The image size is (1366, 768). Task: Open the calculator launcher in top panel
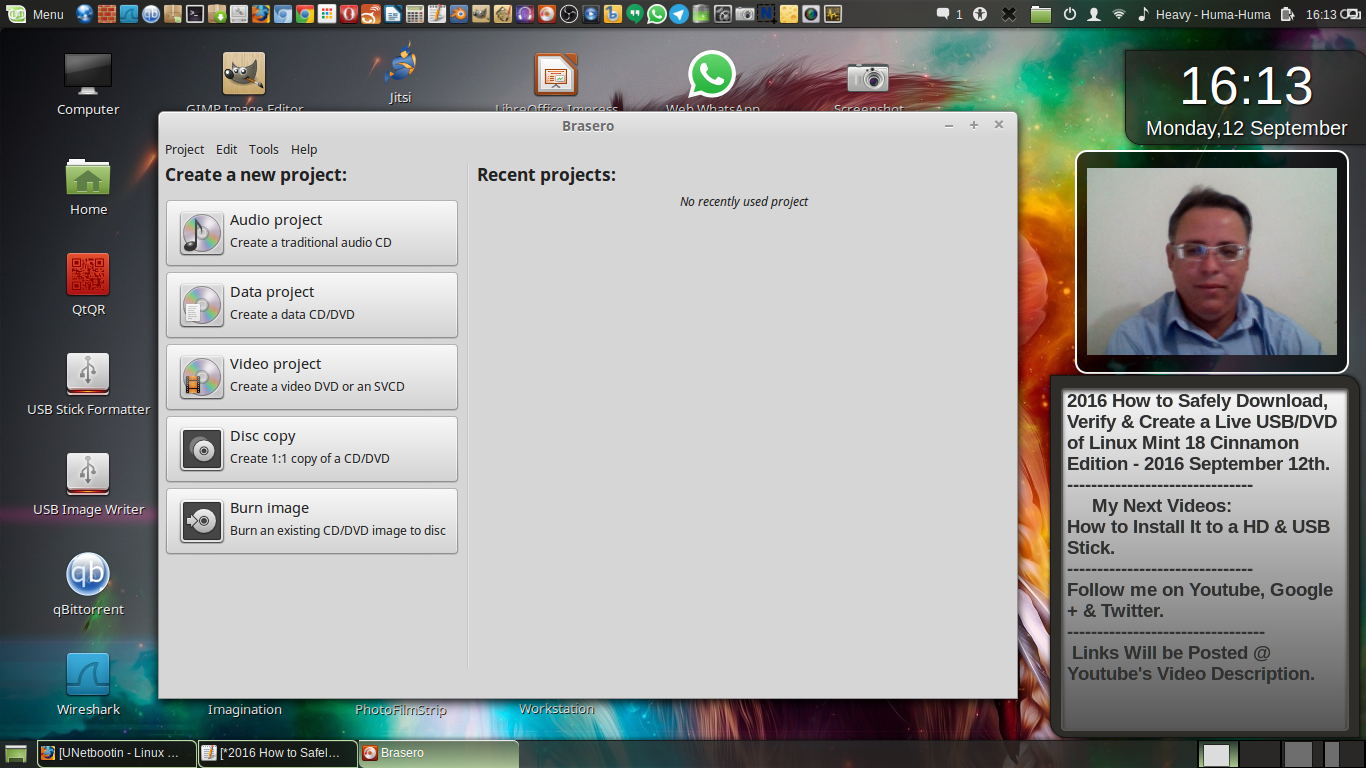tap(414, 14)
